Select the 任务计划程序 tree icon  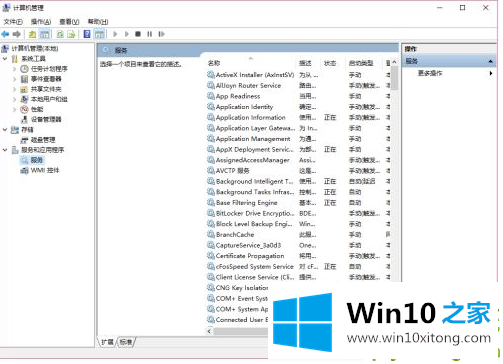click(24, 69)
